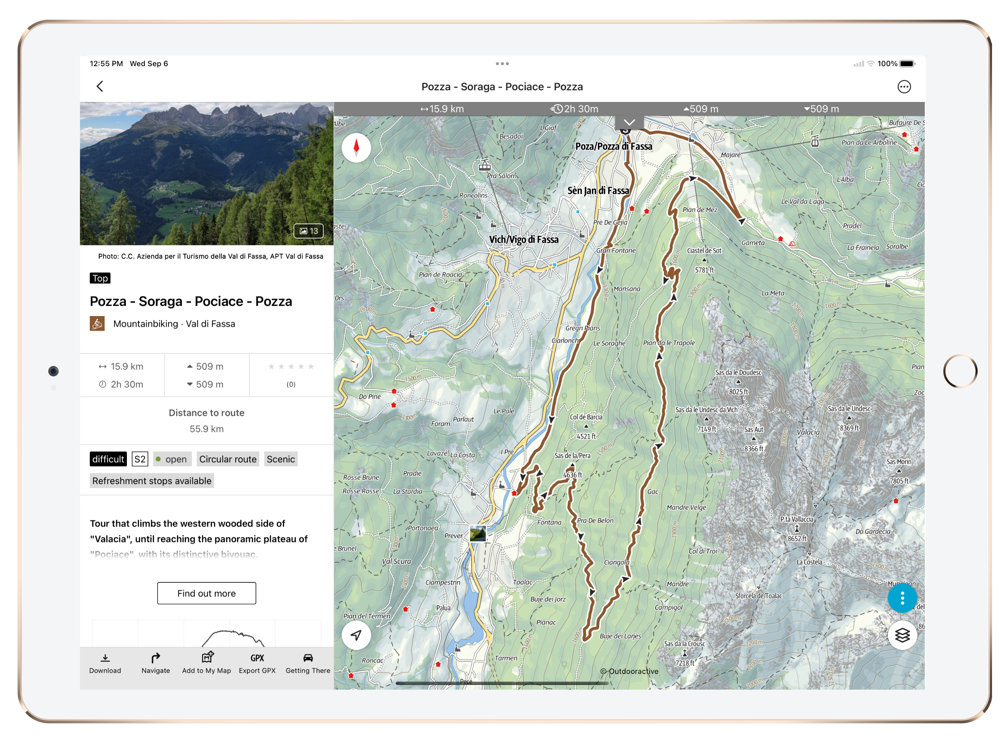The image size is (1000, 750).
Task: Open the route header photo
Action: pyautogui.click(x=206, y=173)
